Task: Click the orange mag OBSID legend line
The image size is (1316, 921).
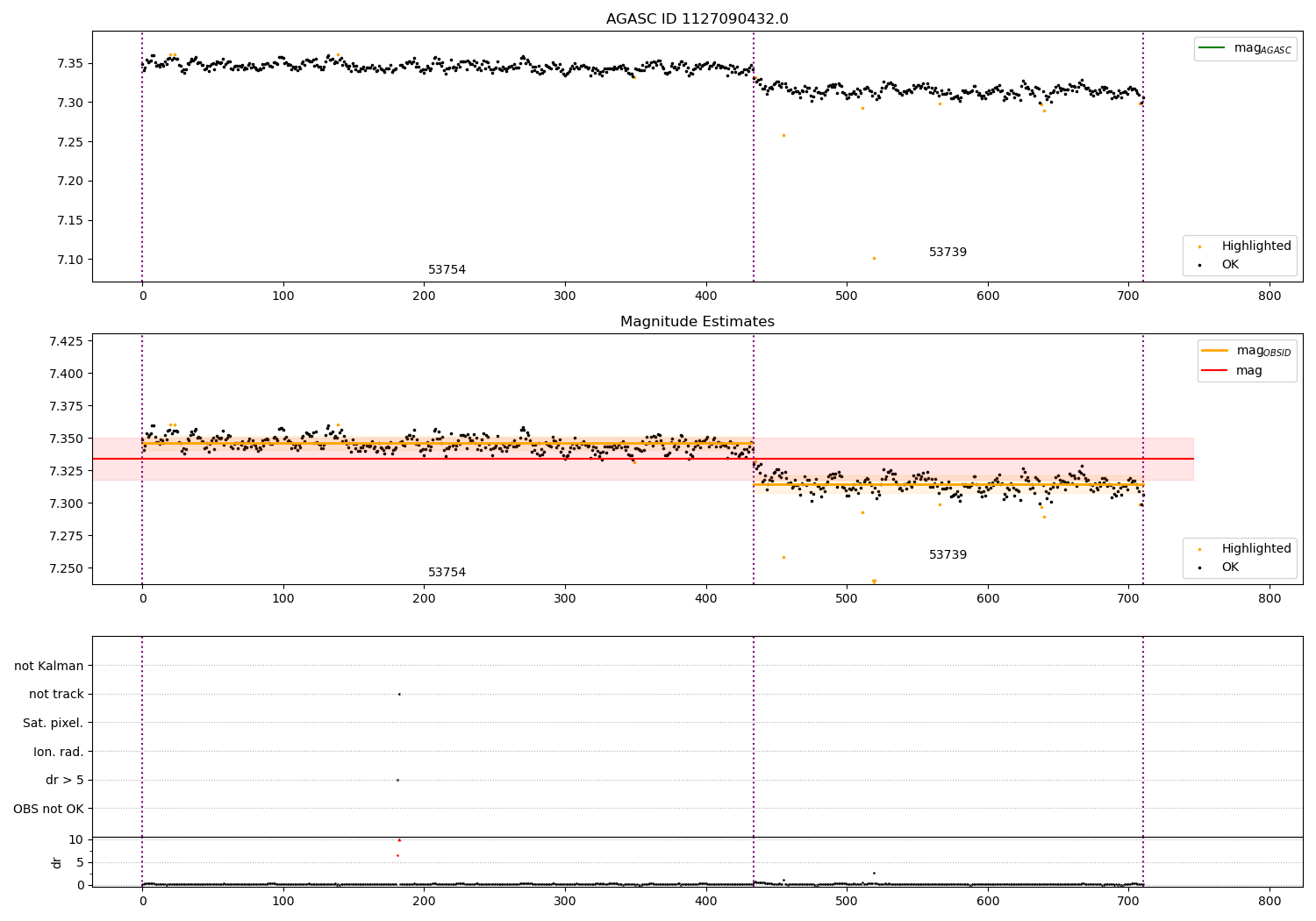Action: [x=1214, y=351]
